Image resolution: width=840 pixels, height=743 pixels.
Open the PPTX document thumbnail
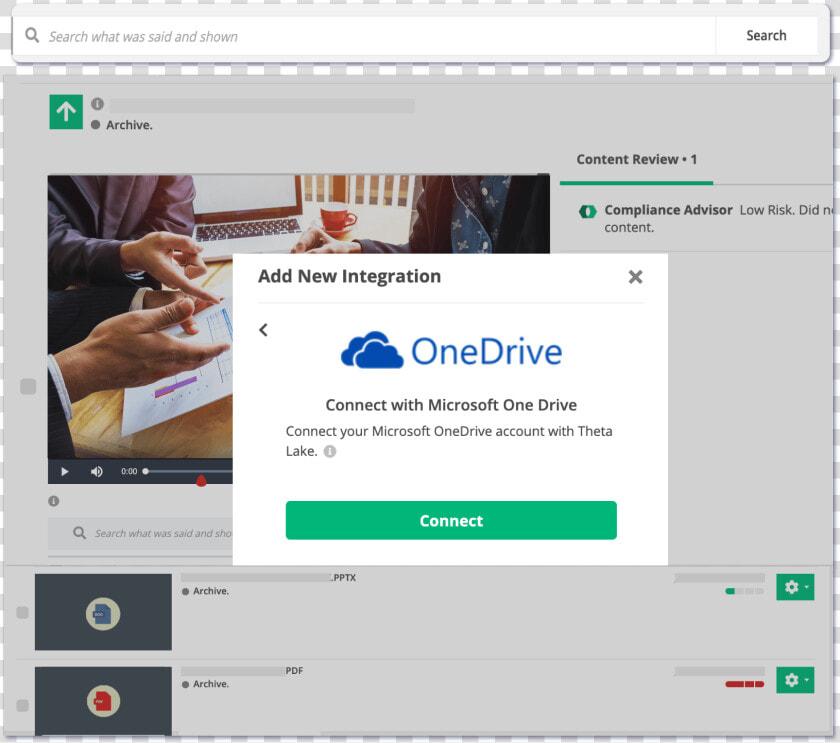pyautogui.click(x=103, y=612)
